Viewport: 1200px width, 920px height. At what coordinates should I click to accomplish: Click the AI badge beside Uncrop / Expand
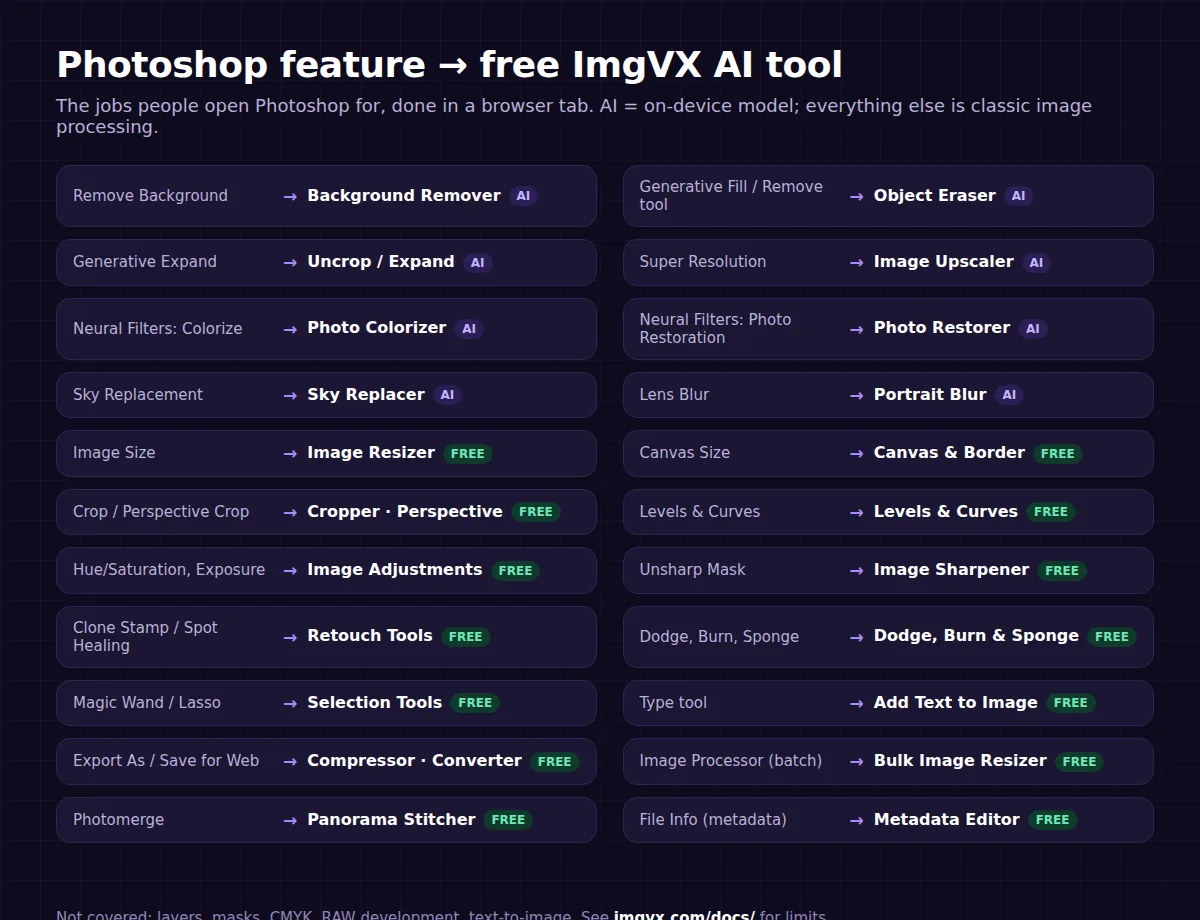pyautogui.click(x=477, y=263)
